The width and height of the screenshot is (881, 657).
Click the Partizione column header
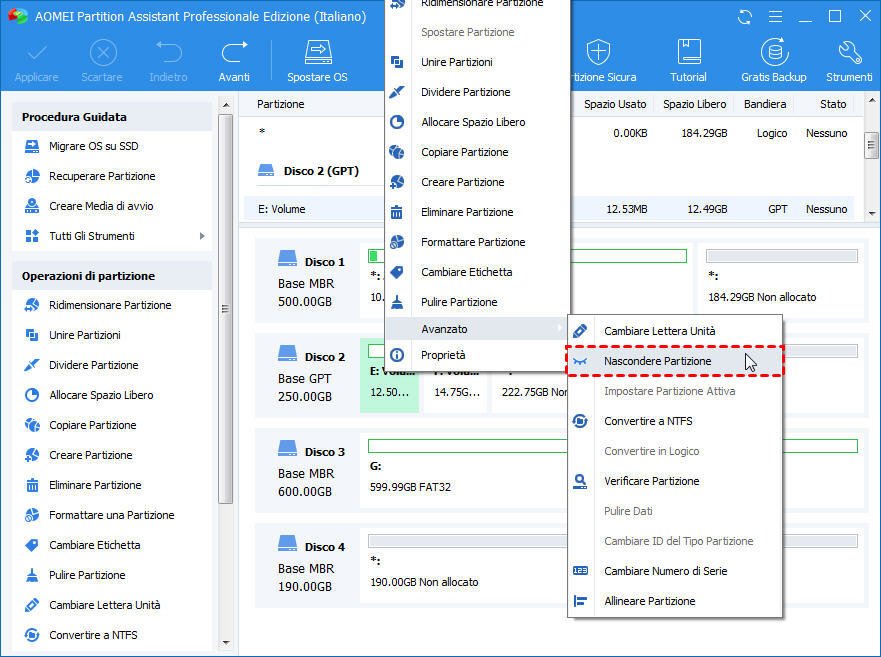[x=281, y=105]
